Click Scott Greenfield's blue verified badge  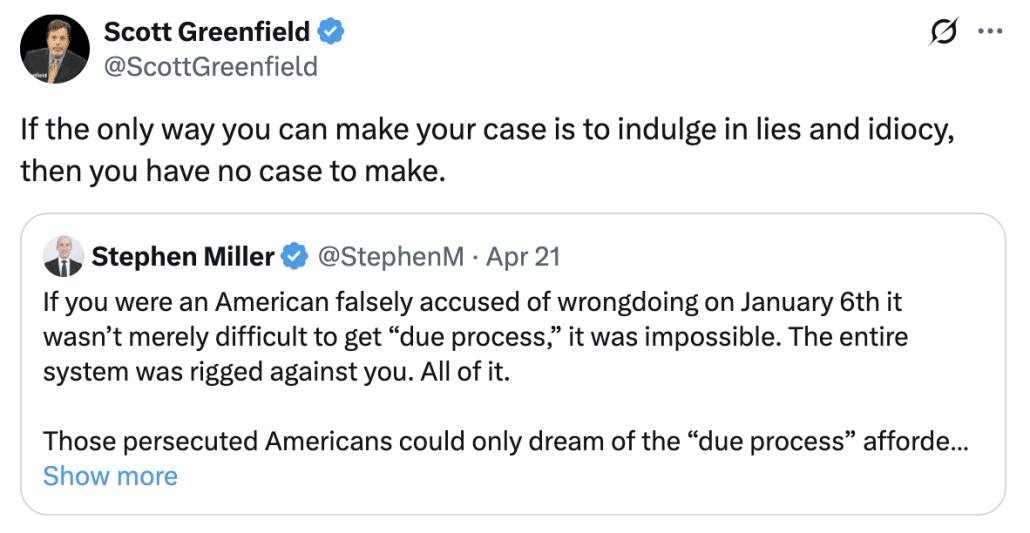(331, 32)
